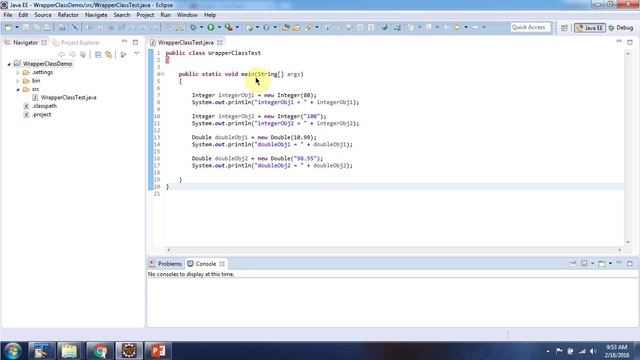Click the editor vertical scrollbar
The height and width of the screenshot is (360, 640).
[628, 147]
